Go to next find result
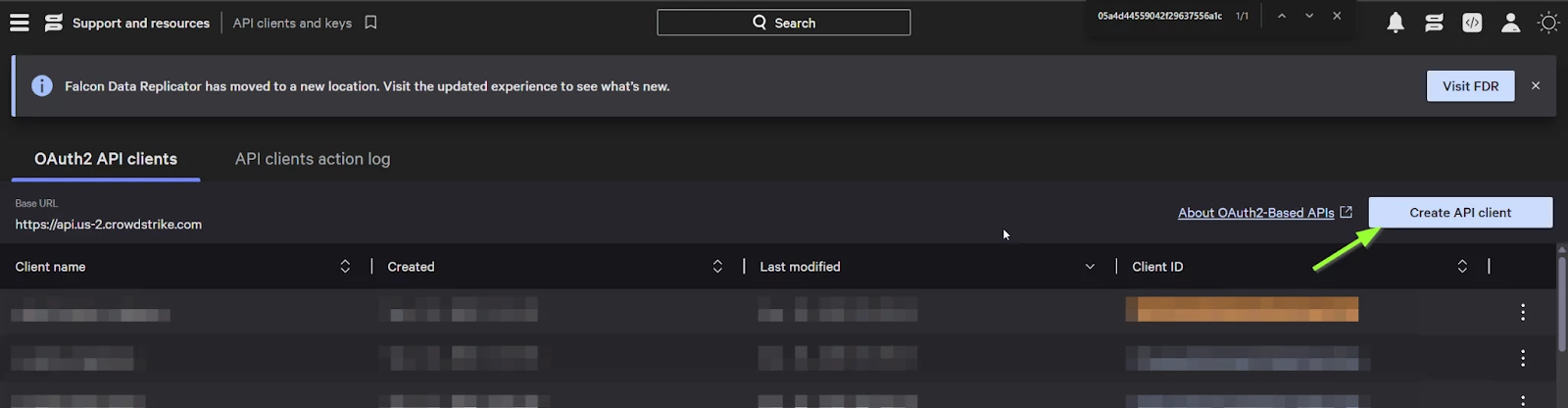The height and width of the screenshot is (408, 1568). pos(1308,16)
